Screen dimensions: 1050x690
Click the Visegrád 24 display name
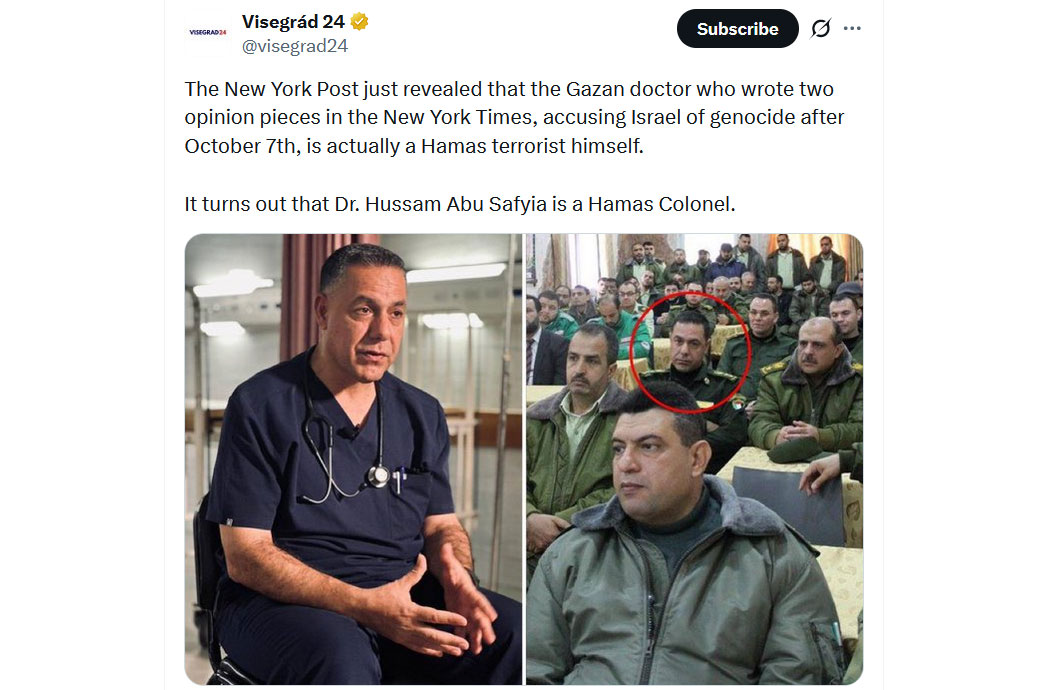pyautogui.click(x=293, y=21)
